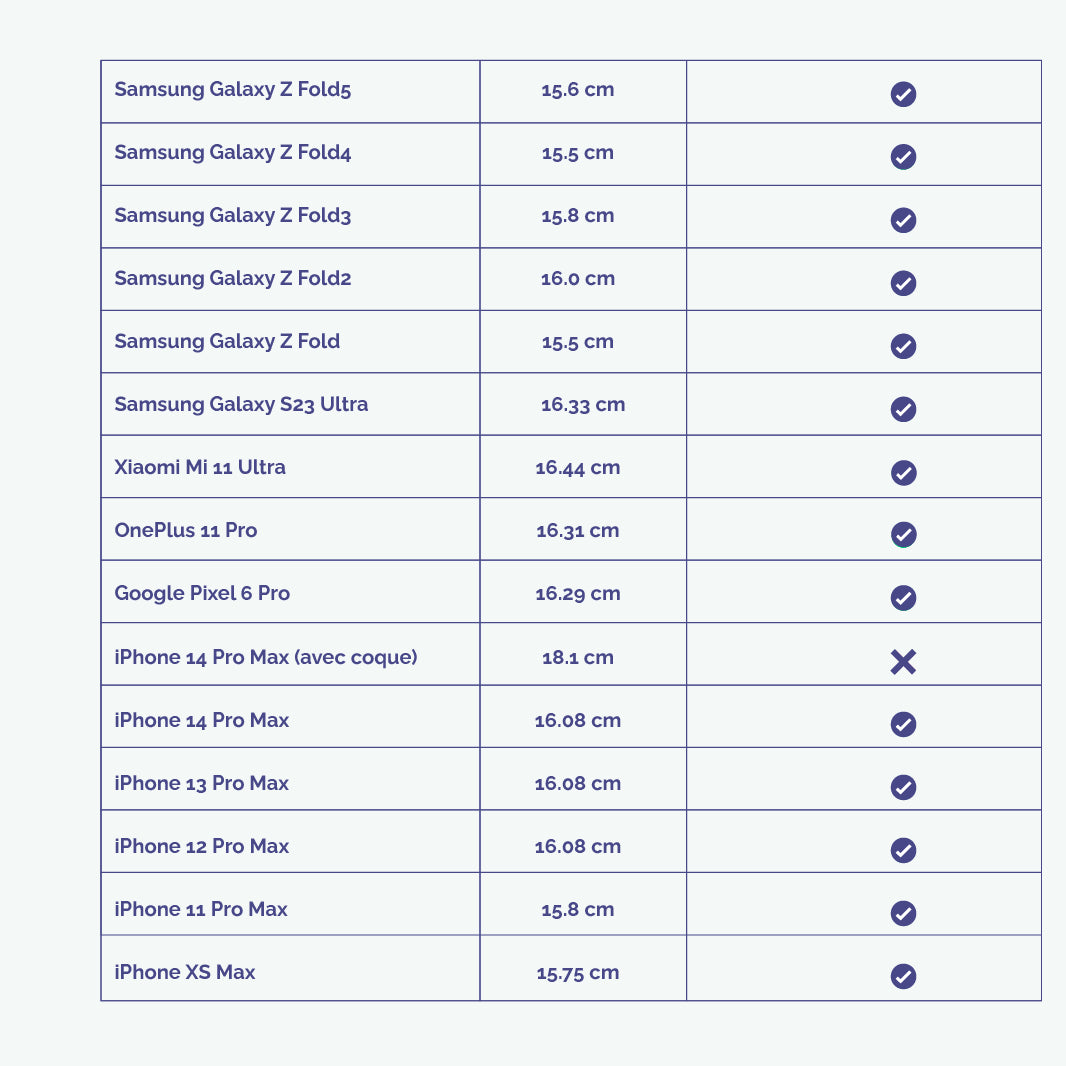The image size is (1066, 1066).
Task: Select the Samsung Galaxy Z Fold name cell
Action: pos(227,342)
